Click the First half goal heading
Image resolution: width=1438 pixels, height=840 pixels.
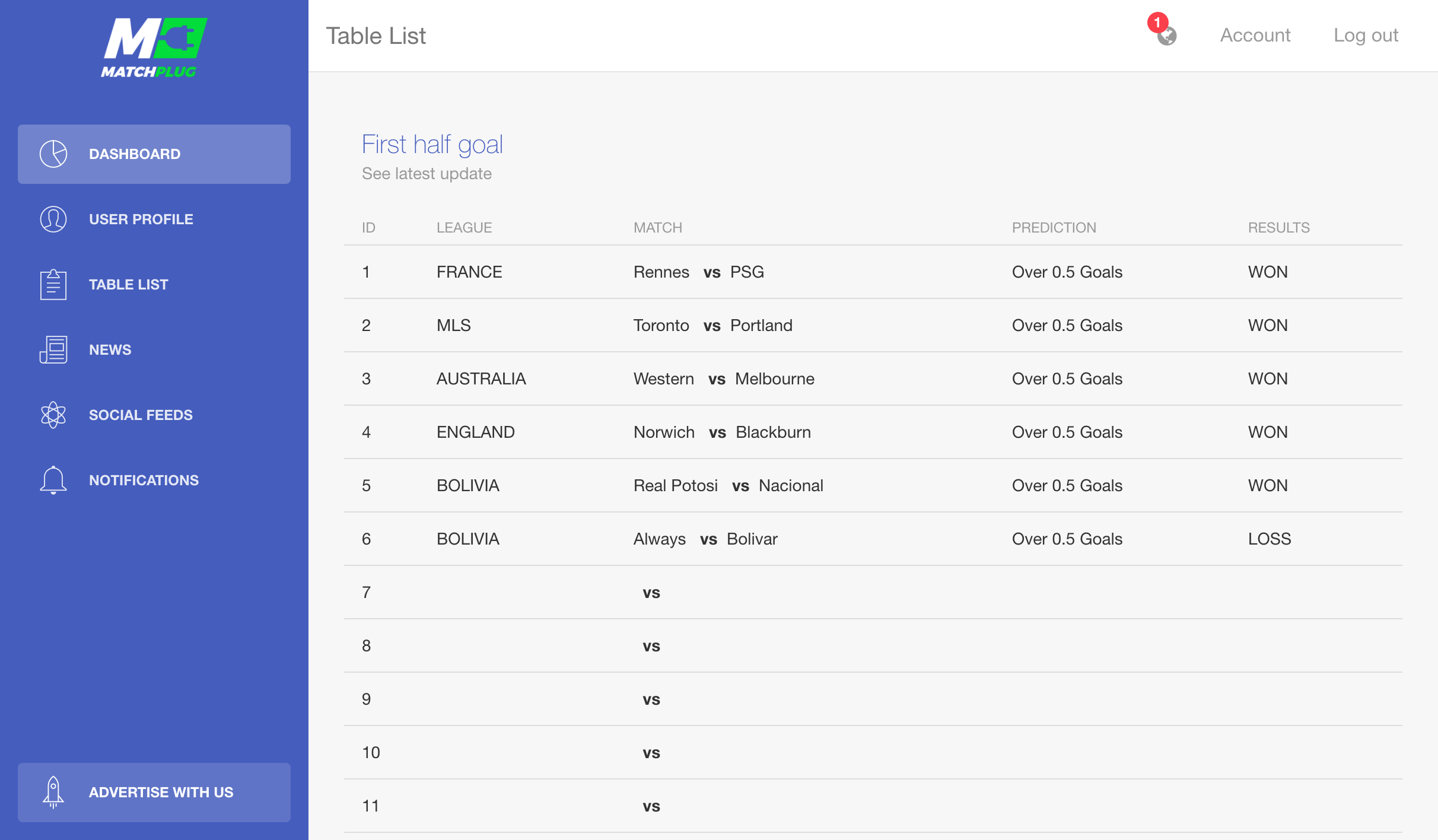point(432,145)
